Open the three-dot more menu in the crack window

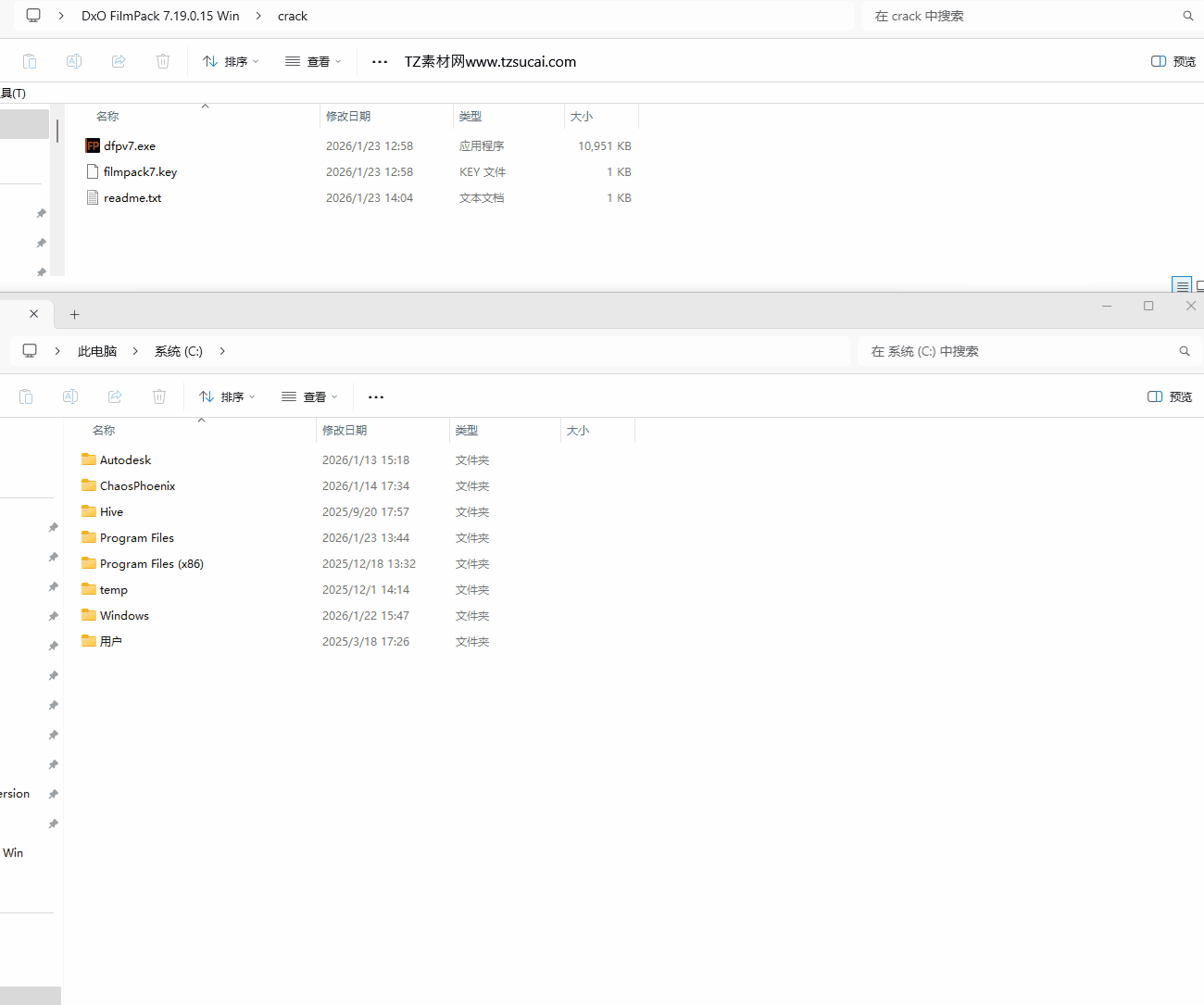tap(380, 62)
